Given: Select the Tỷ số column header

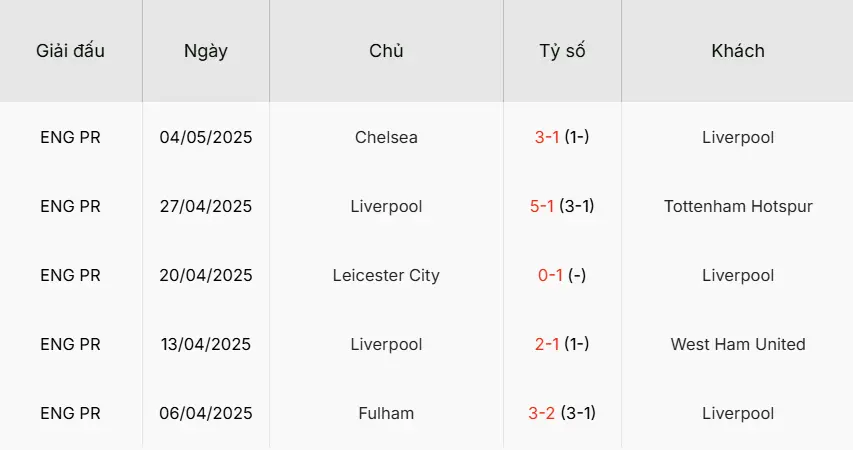Looking at the screenshot, I should 562,51.
